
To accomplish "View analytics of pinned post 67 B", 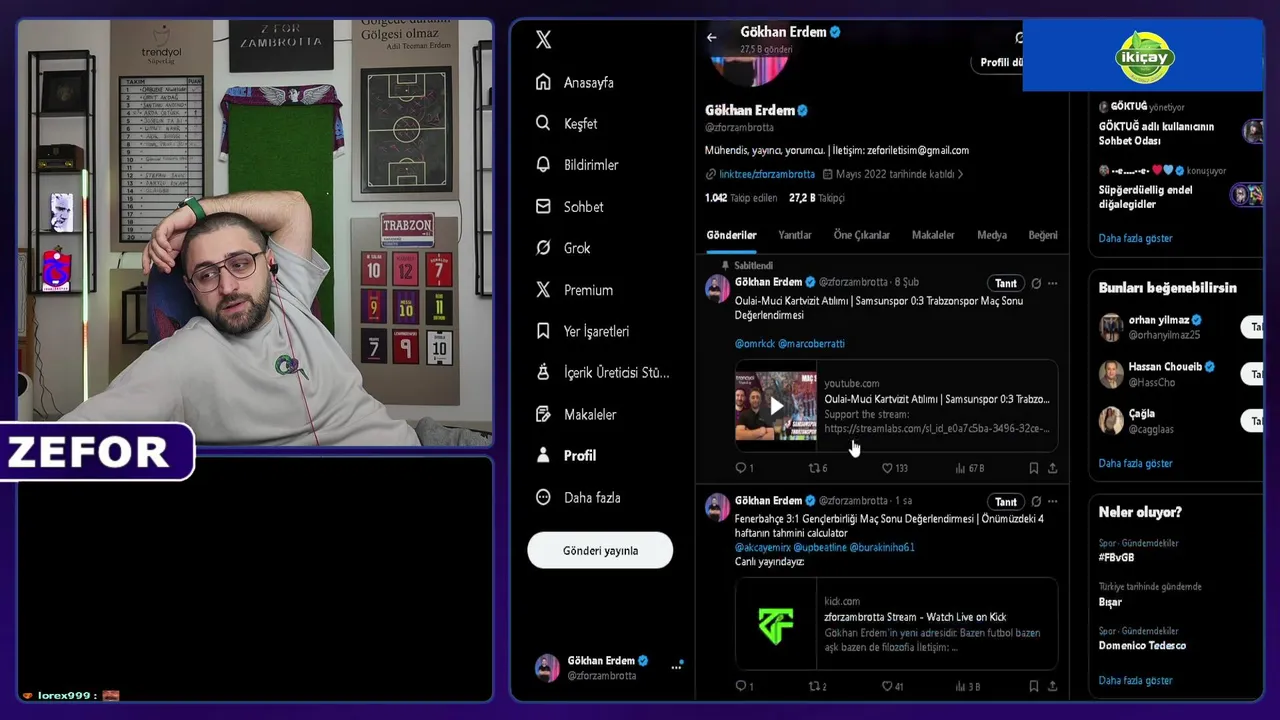I will [969, 468].
